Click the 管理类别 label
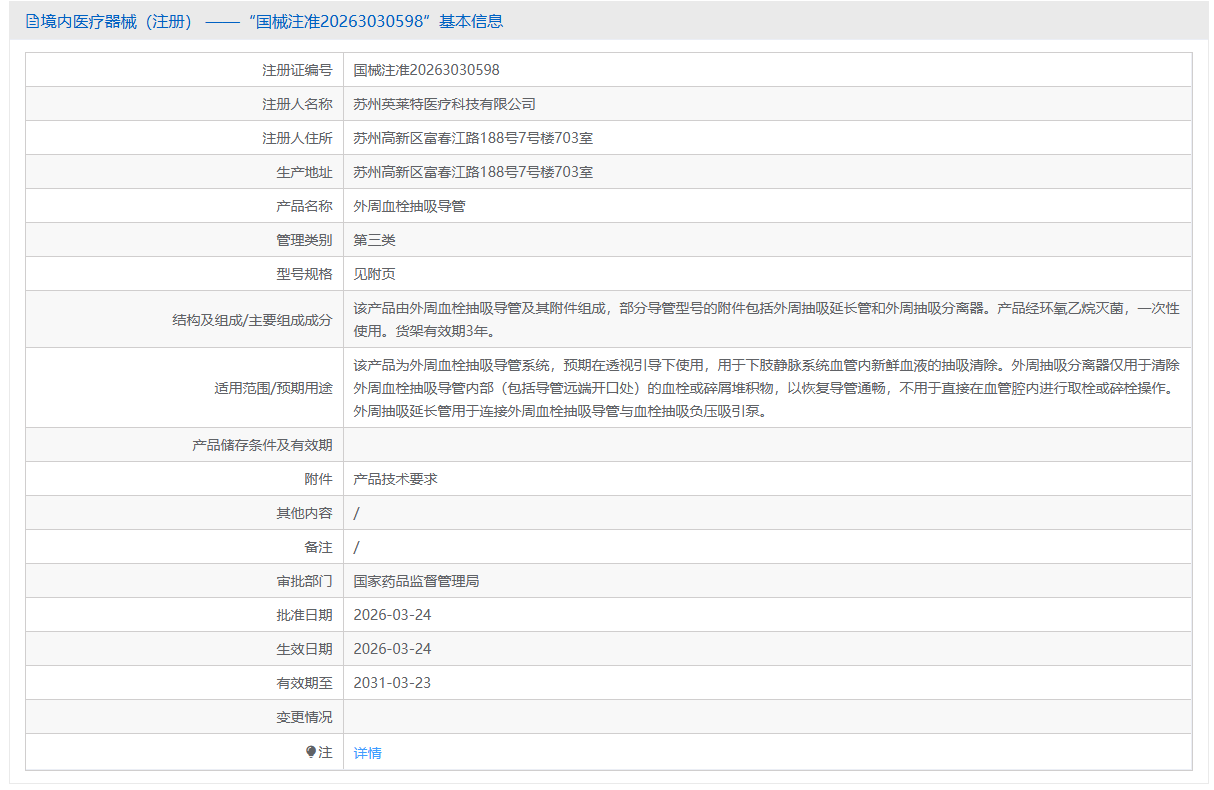Screen dimensions: 1214x790 pos(304,240)
